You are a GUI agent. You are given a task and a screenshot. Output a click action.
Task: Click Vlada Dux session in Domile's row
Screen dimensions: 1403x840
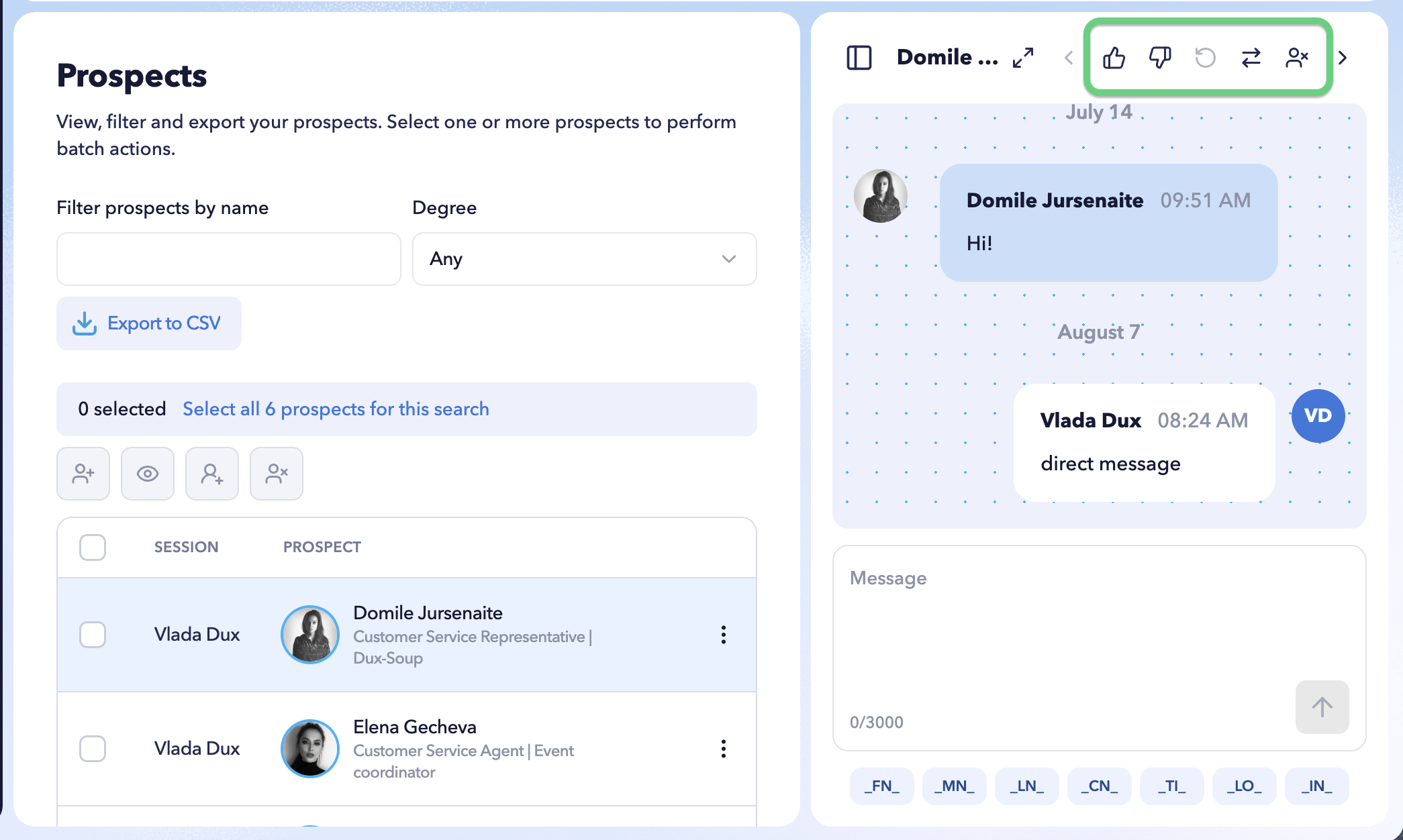click(x=197, y=635)
